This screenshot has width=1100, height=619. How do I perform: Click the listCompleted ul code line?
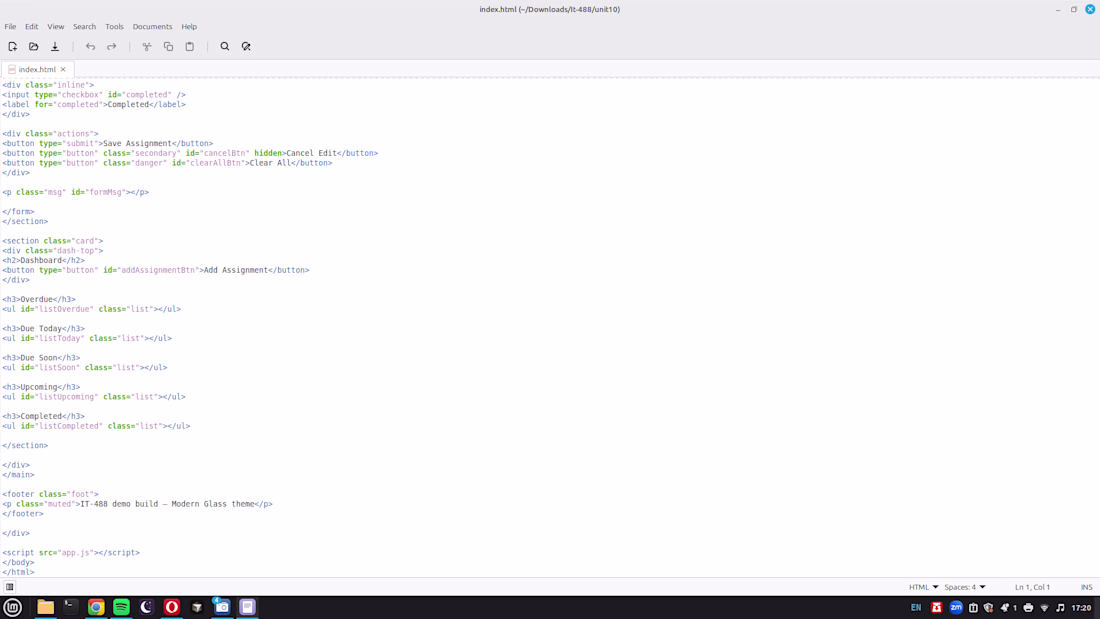click(96, 426)
